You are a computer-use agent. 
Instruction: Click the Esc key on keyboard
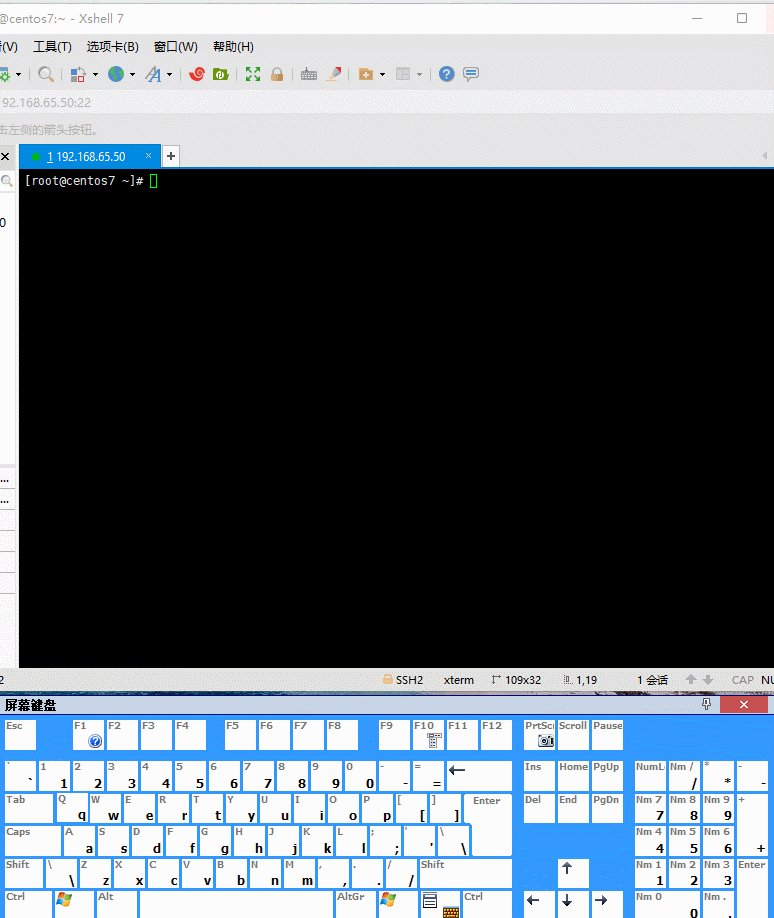point(20,734)
